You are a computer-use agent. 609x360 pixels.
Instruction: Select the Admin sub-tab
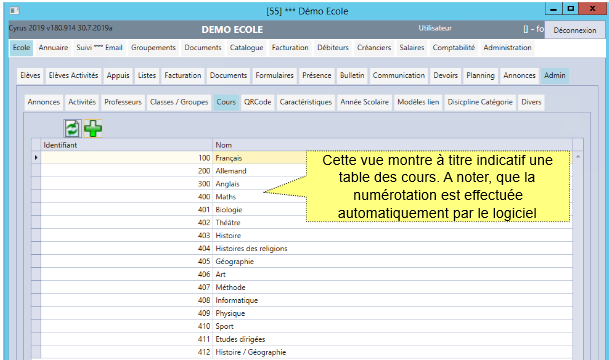[x=555, y=75]
